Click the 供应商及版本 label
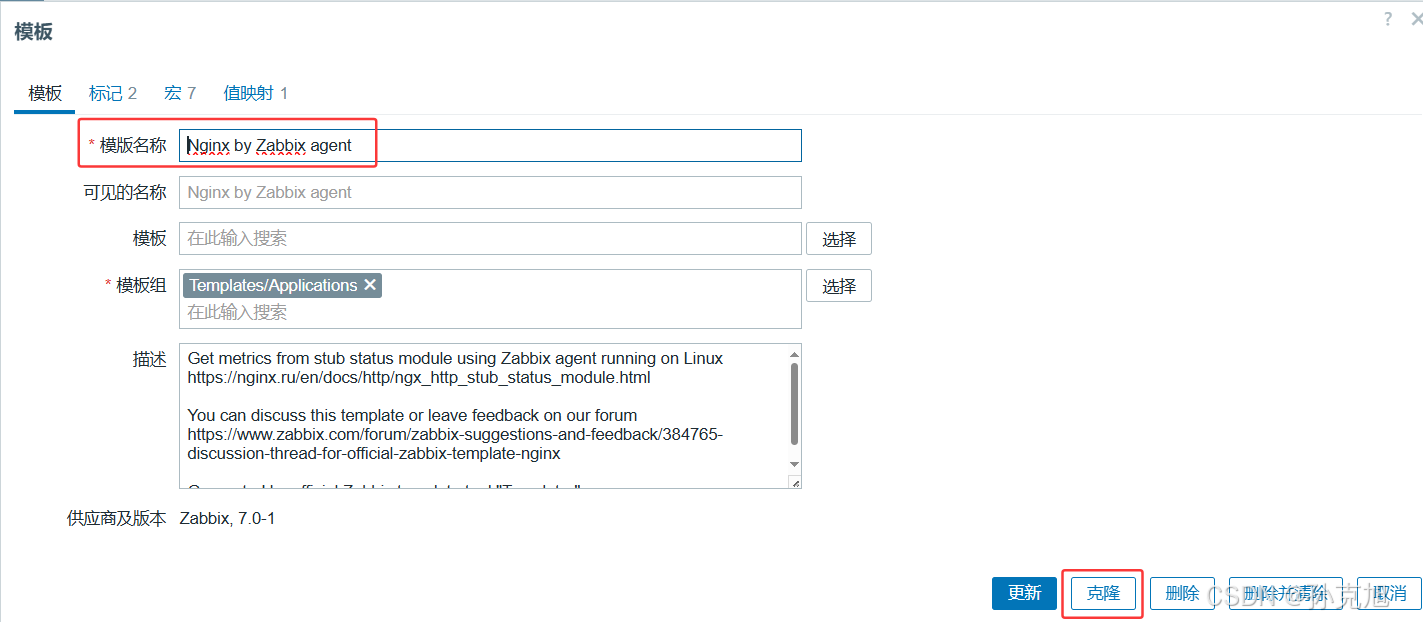 pyautogui.click(x=116, y=518)
